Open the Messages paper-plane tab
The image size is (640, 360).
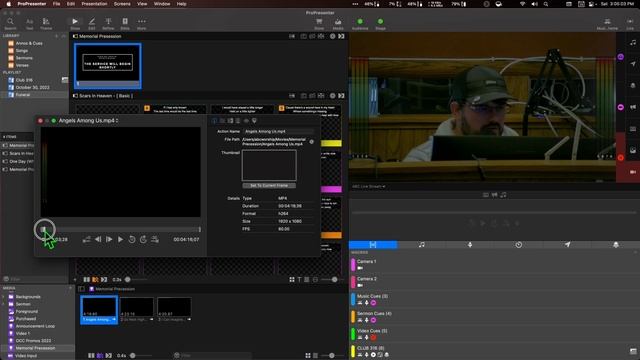click(x=567, y=244)
